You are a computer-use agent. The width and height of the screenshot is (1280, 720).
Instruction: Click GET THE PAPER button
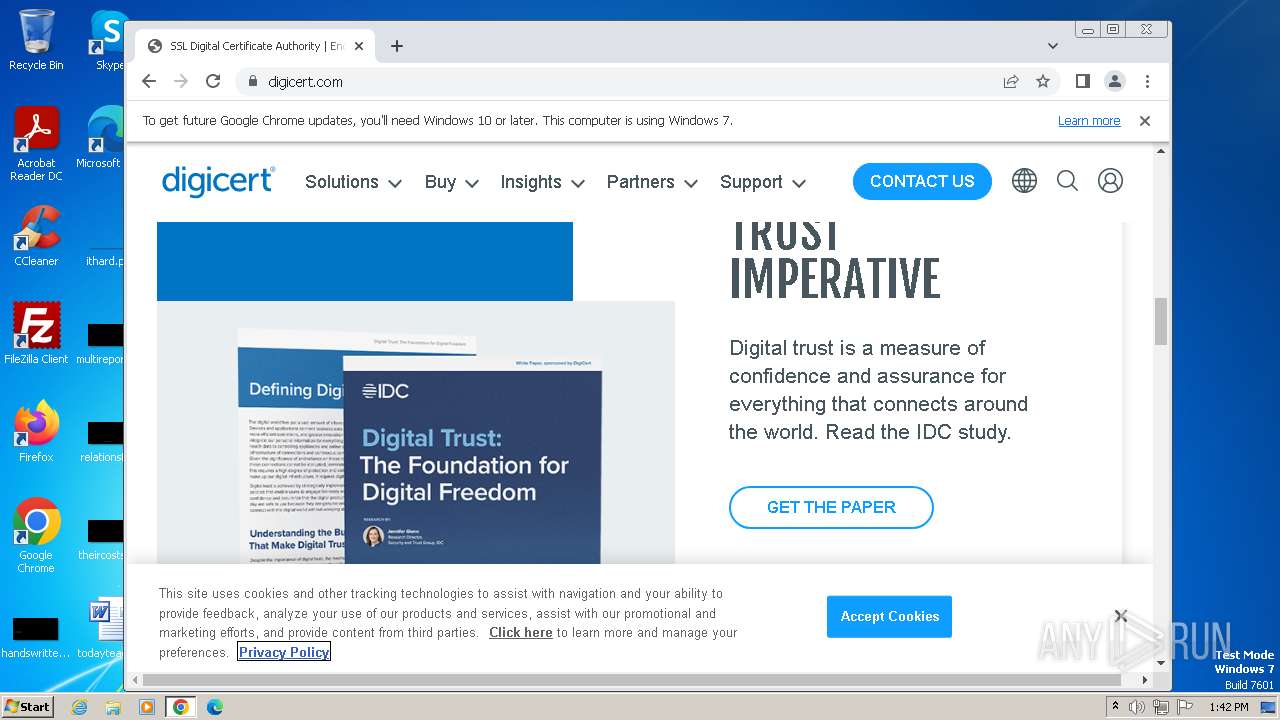[x=831, y=507]
